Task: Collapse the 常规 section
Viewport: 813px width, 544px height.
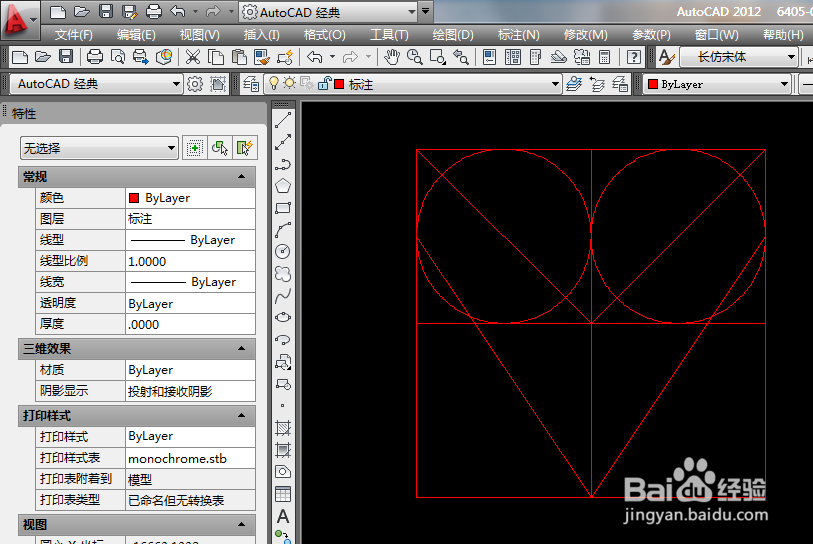Action: [242, 177]
